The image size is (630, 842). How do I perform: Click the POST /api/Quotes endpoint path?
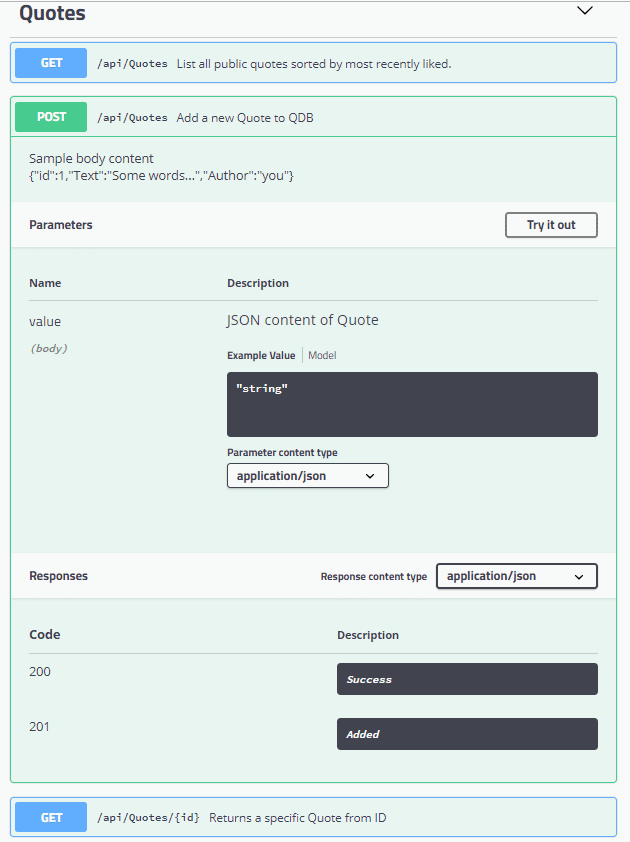coord(132,118)
